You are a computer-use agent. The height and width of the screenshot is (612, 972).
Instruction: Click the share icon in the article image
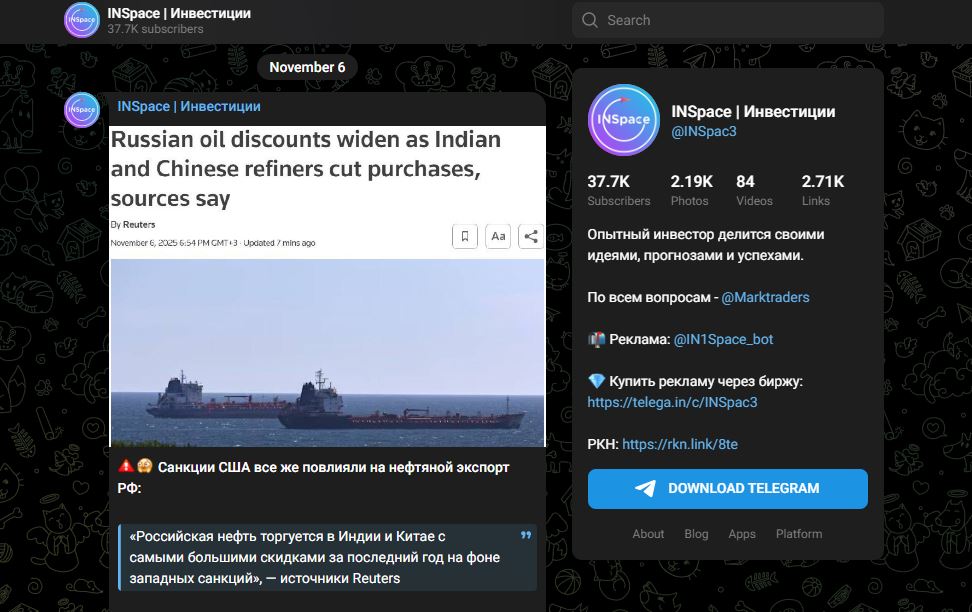pyautogui.click(x=531, y=236)
